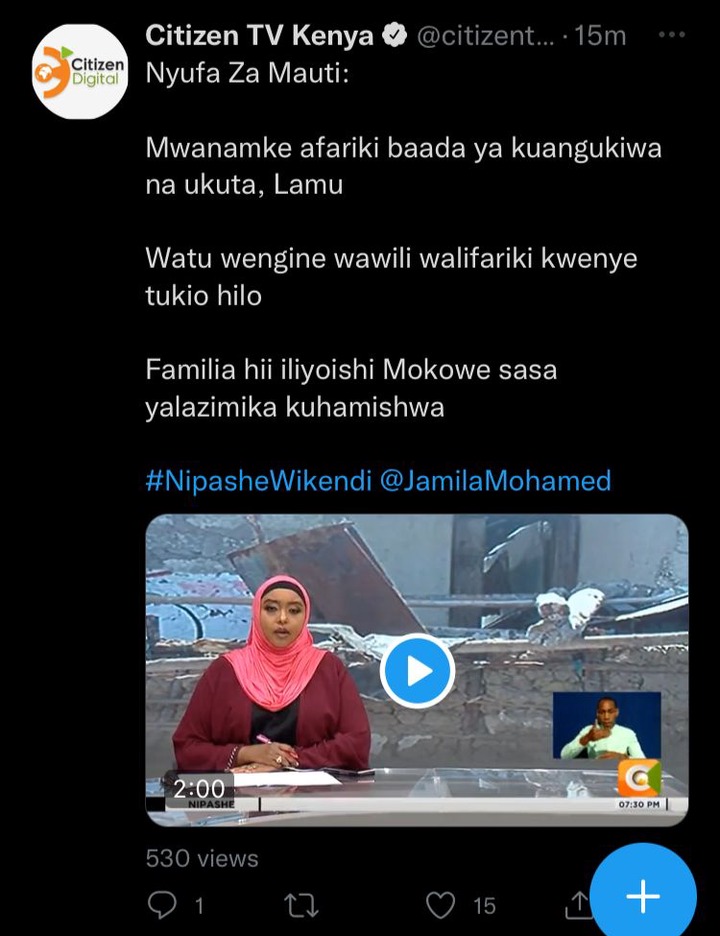Open the Citizen Digital profile avatar
This screenshot has height=936, width=720.
pos(80,72)
